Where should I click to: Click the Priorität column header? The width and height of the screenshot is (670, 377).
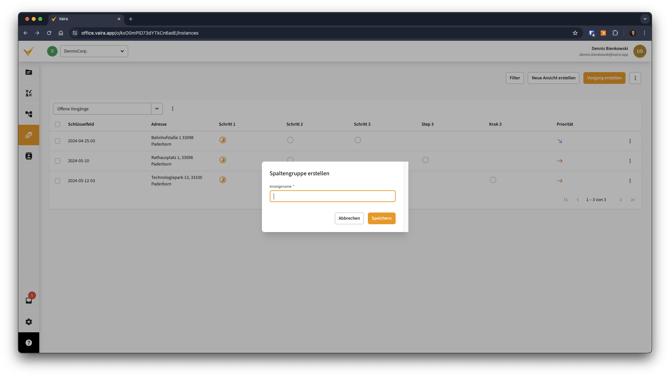coord(564,124)
